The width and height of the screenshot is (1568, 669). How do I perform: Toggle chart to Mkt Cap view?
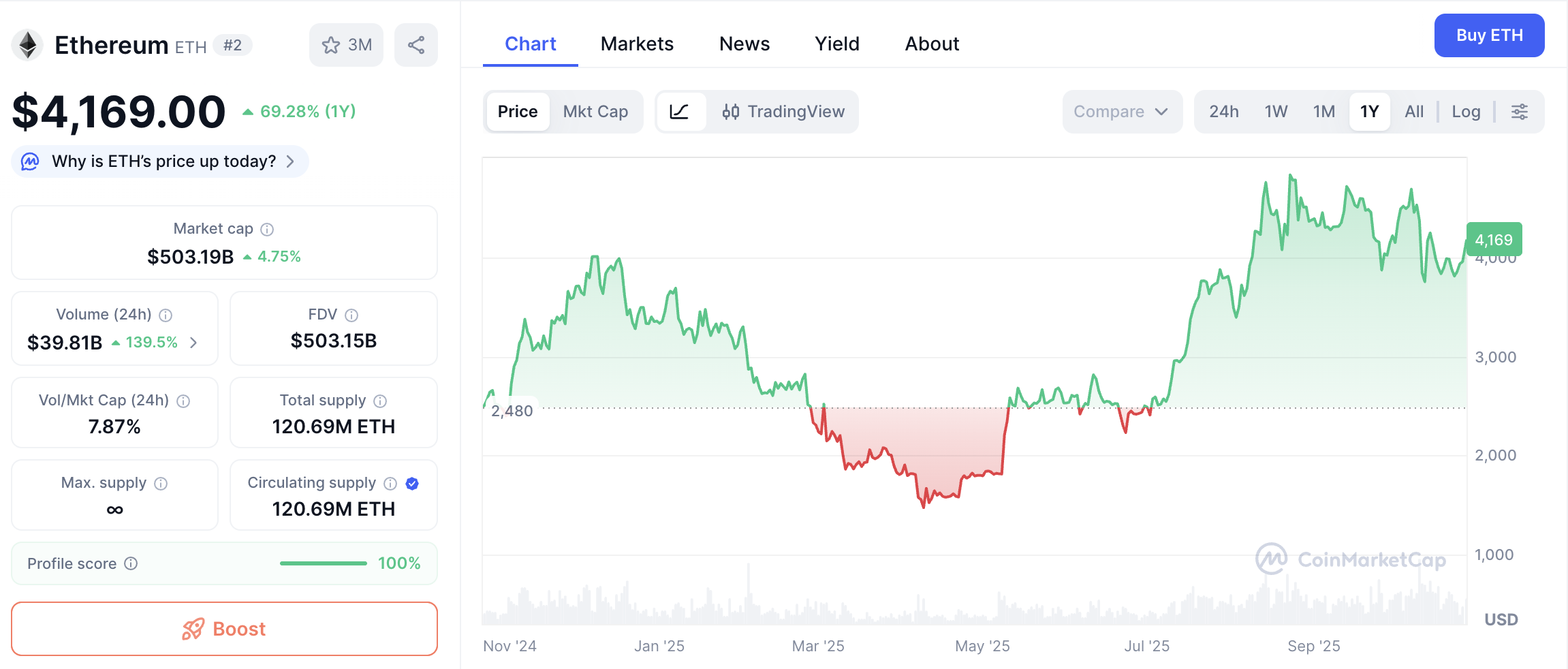595,112
